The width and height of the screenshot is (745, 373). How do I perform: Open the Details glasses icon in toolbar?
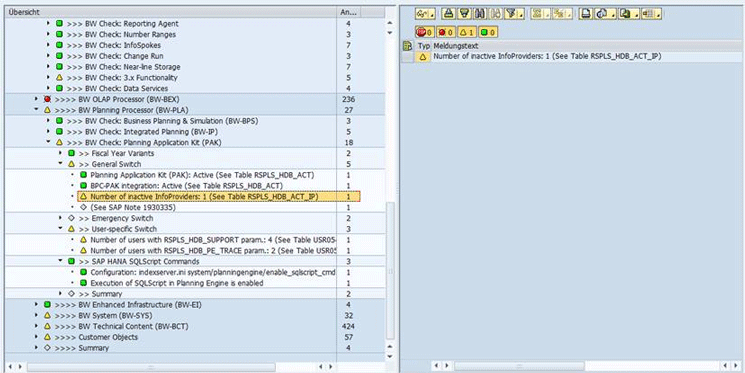[422, 14]
